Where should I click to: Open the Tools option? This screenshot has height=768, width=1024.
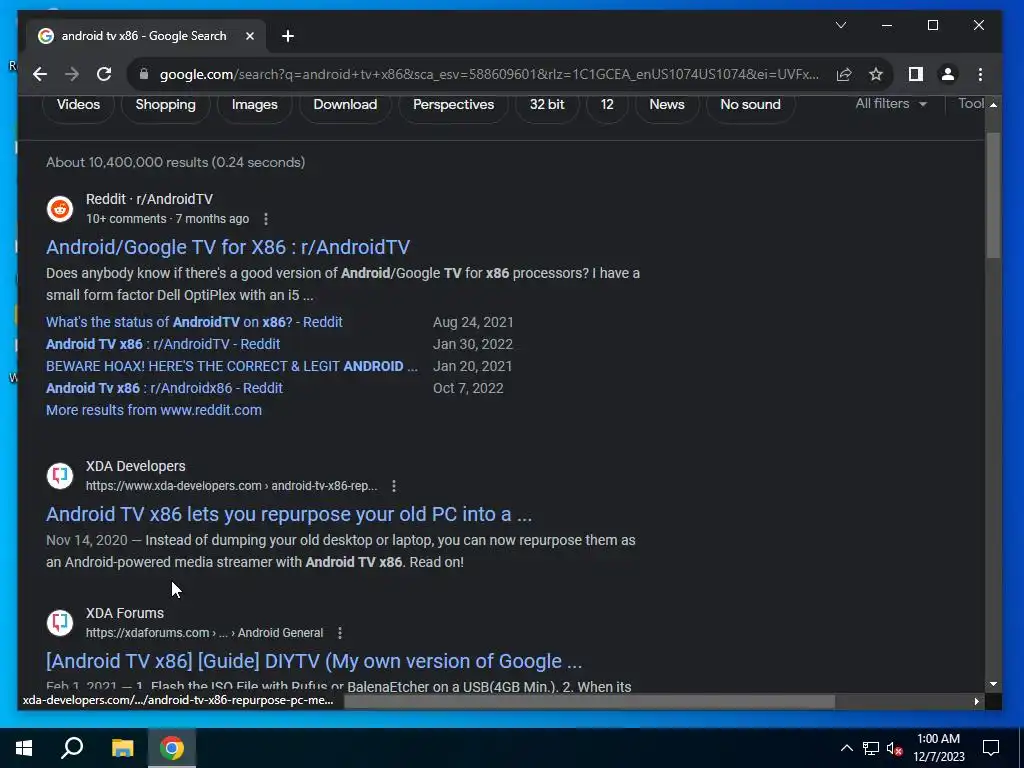tap(970, 104)
